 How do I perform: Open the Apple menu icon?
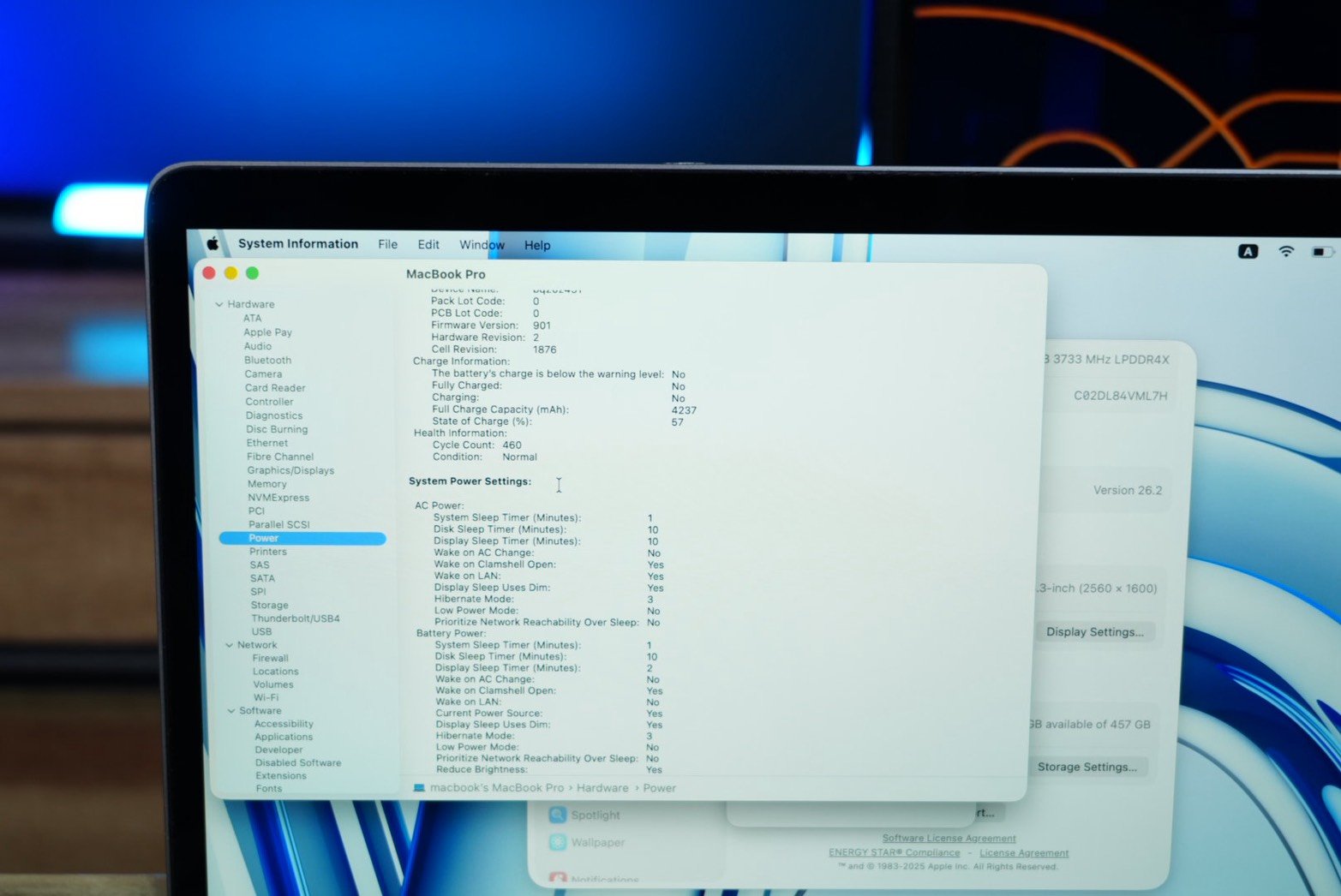213,244
